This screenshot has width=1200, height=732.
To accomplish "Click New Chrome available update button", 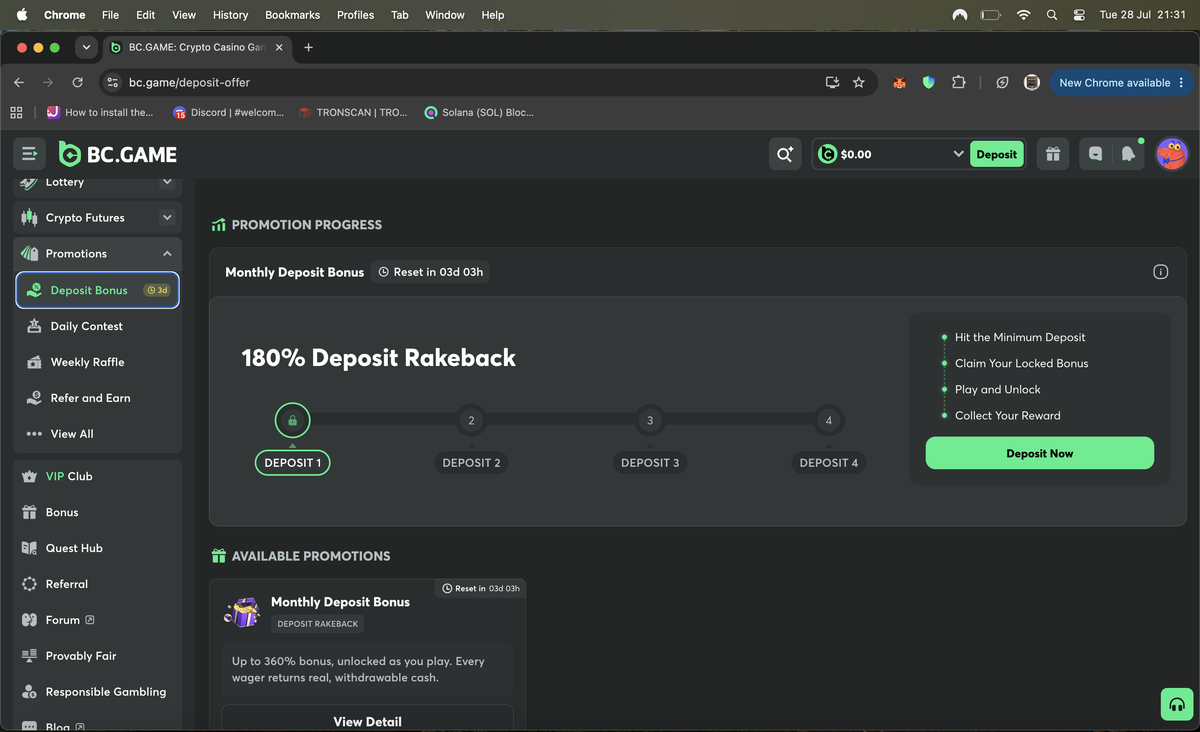I will pyautogui.click(x=1120, y=83).
